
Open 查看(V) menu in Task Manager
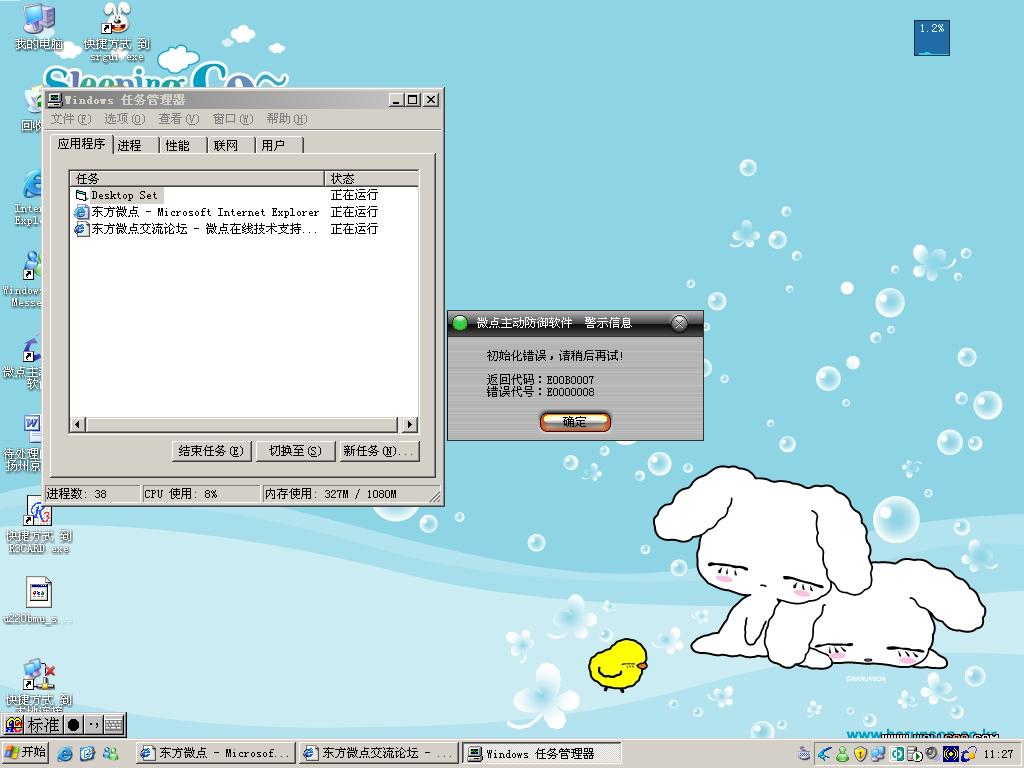pyautogui.click(x=178, y=119)
